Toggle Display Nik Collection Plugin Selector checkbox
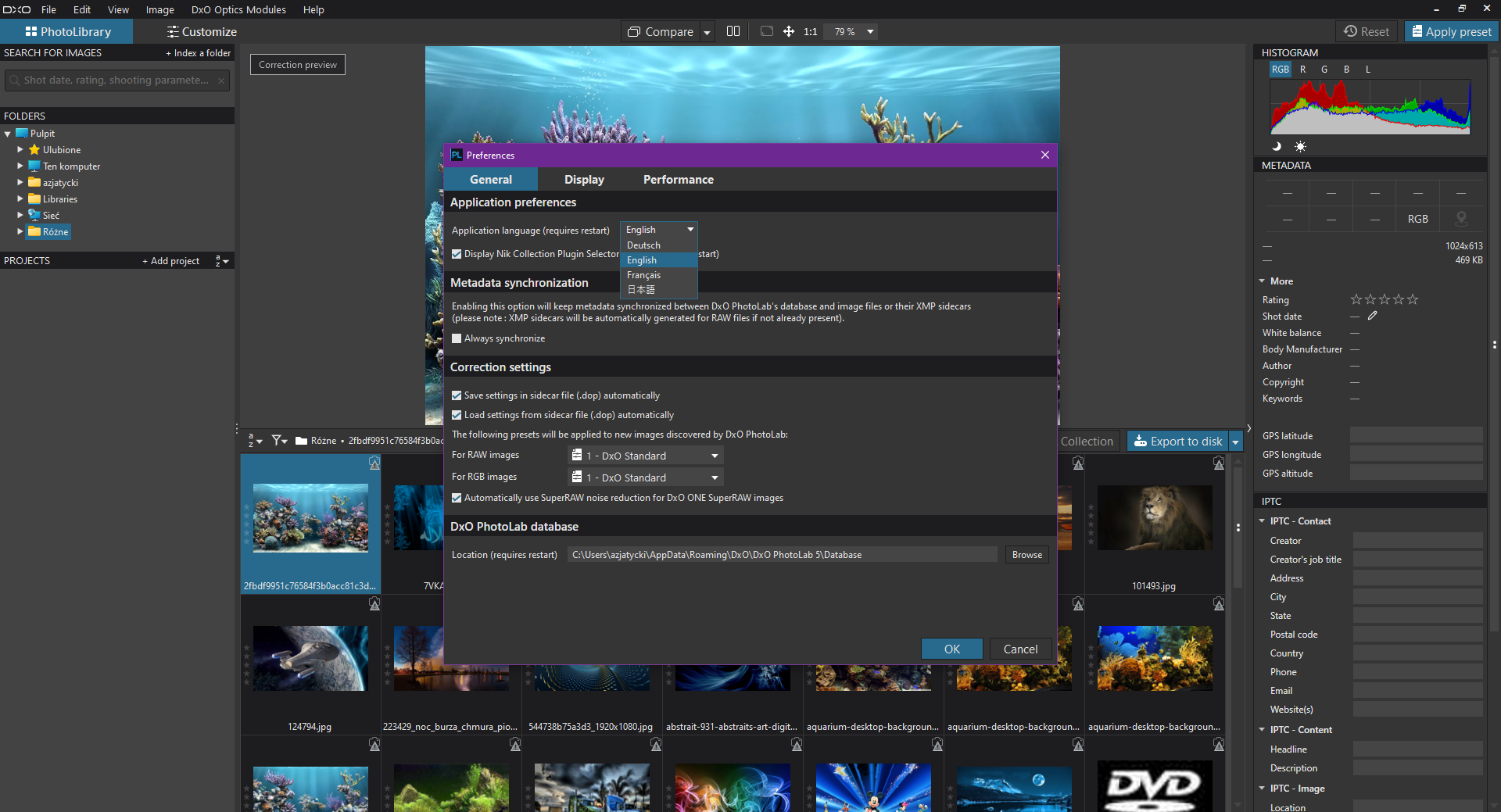The height and width of the screenshot is (812, 1501). tap(457, 254)
